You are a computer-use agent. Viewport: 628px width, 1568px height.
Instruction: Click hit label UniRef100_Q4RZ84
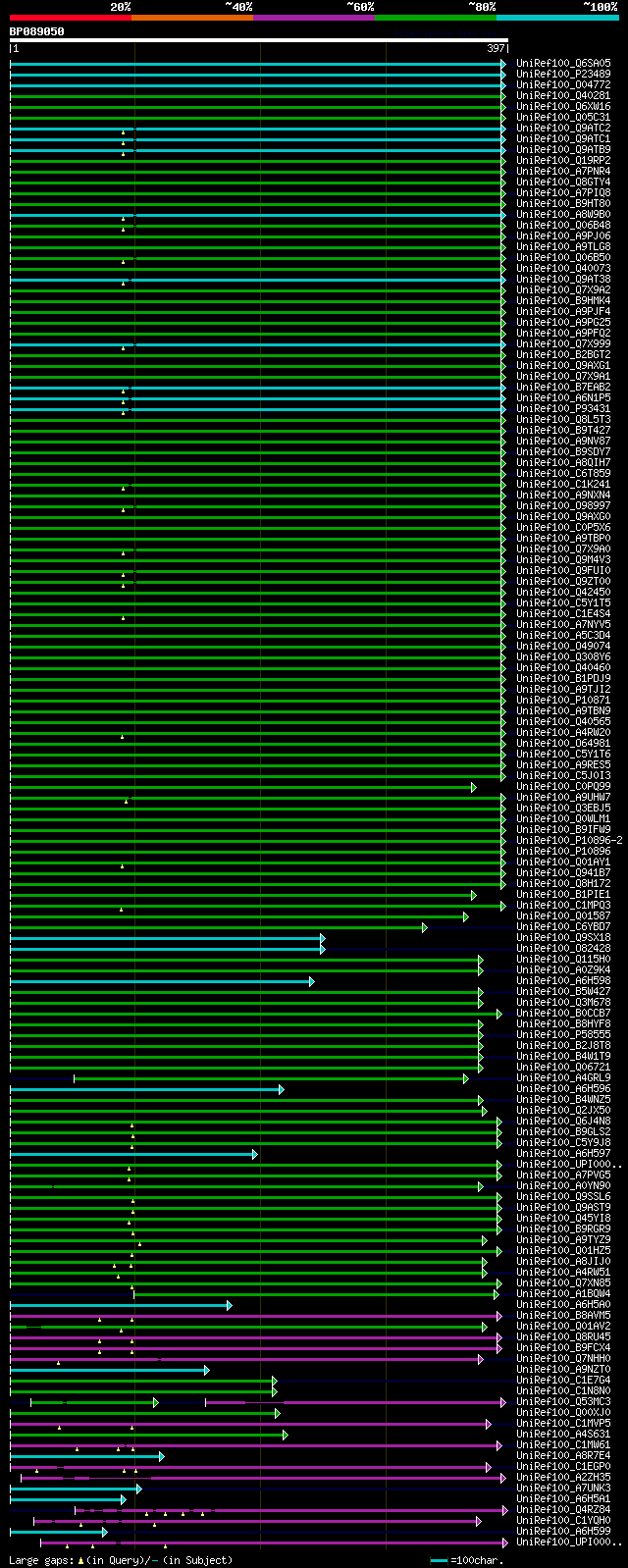(563, 1509)
